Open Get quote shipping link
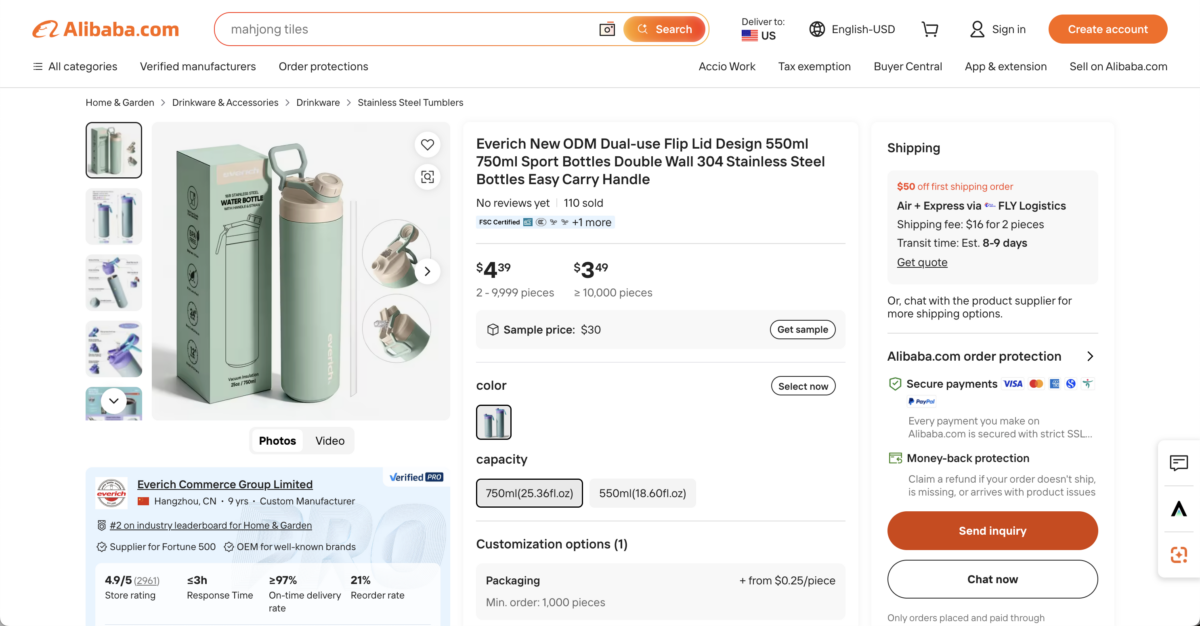 [922, 262]
